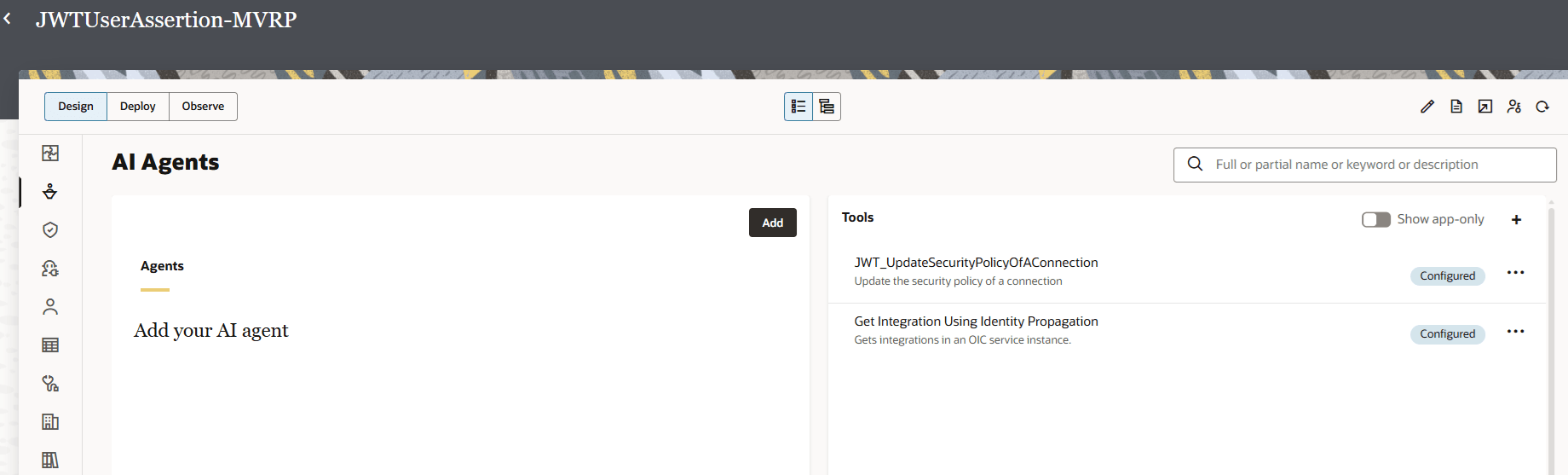The height and width of the screenshot is (475, 1568).
Task: Click the document icon in the toolbar
Action: [x=1456, y=107]
